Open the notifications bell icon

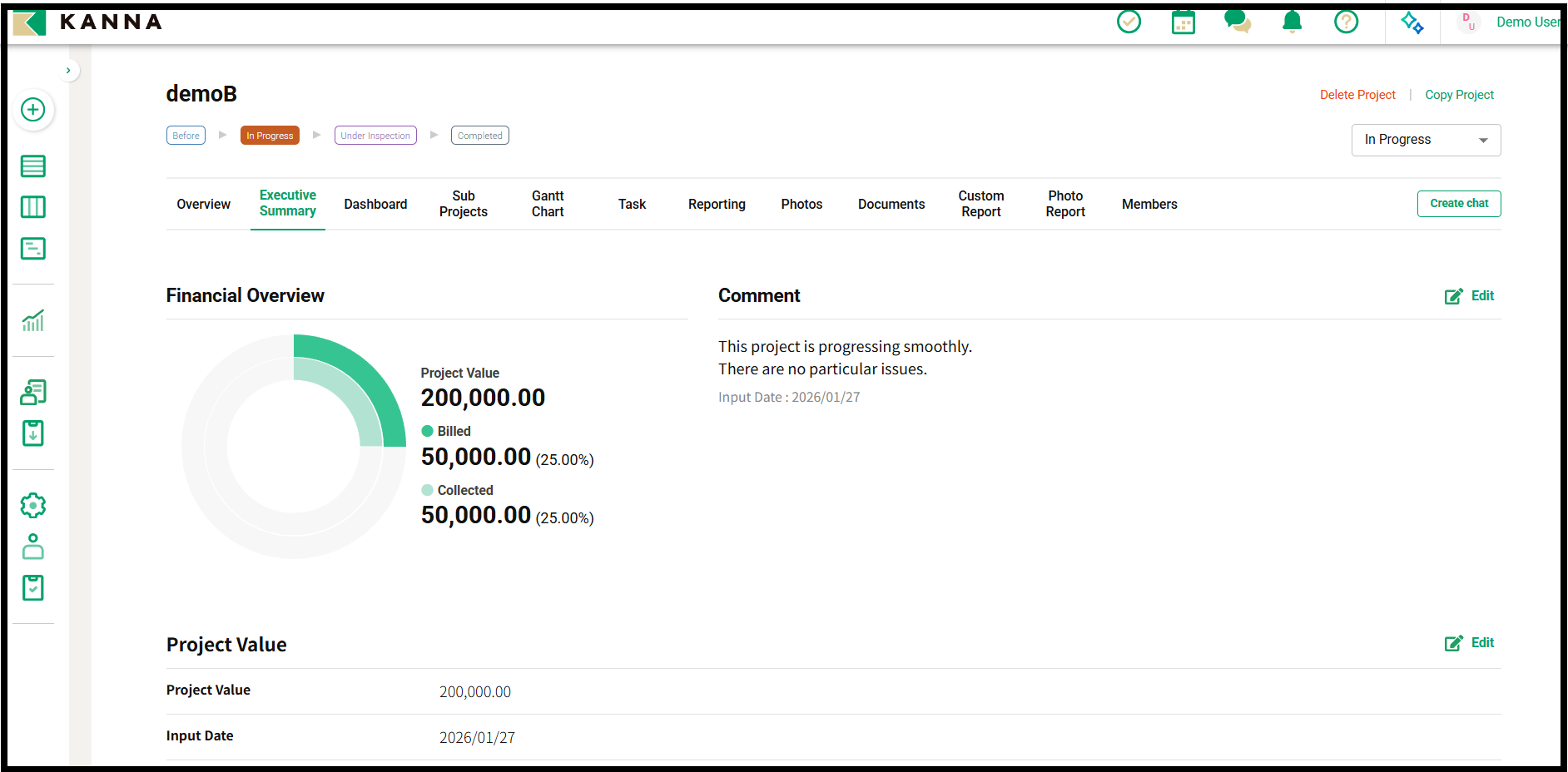point(1292,22)
